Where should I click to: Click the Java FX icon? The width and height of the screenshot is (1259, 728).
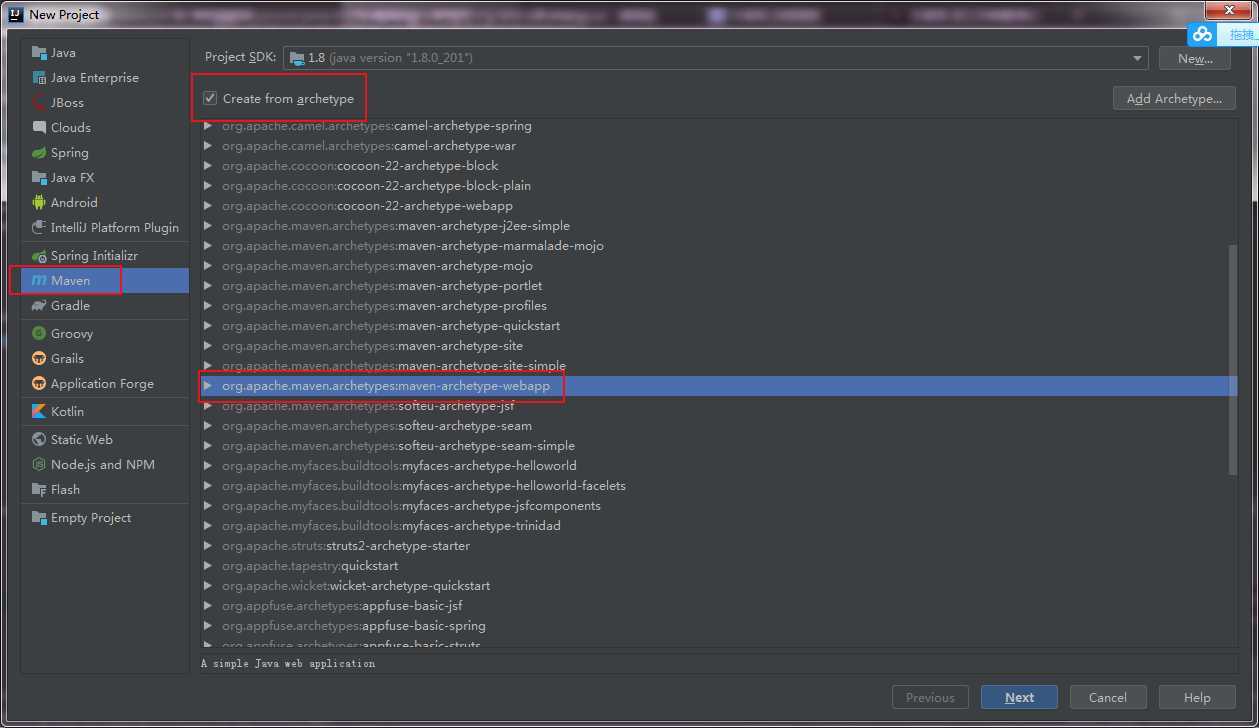(x=39, y=178)
